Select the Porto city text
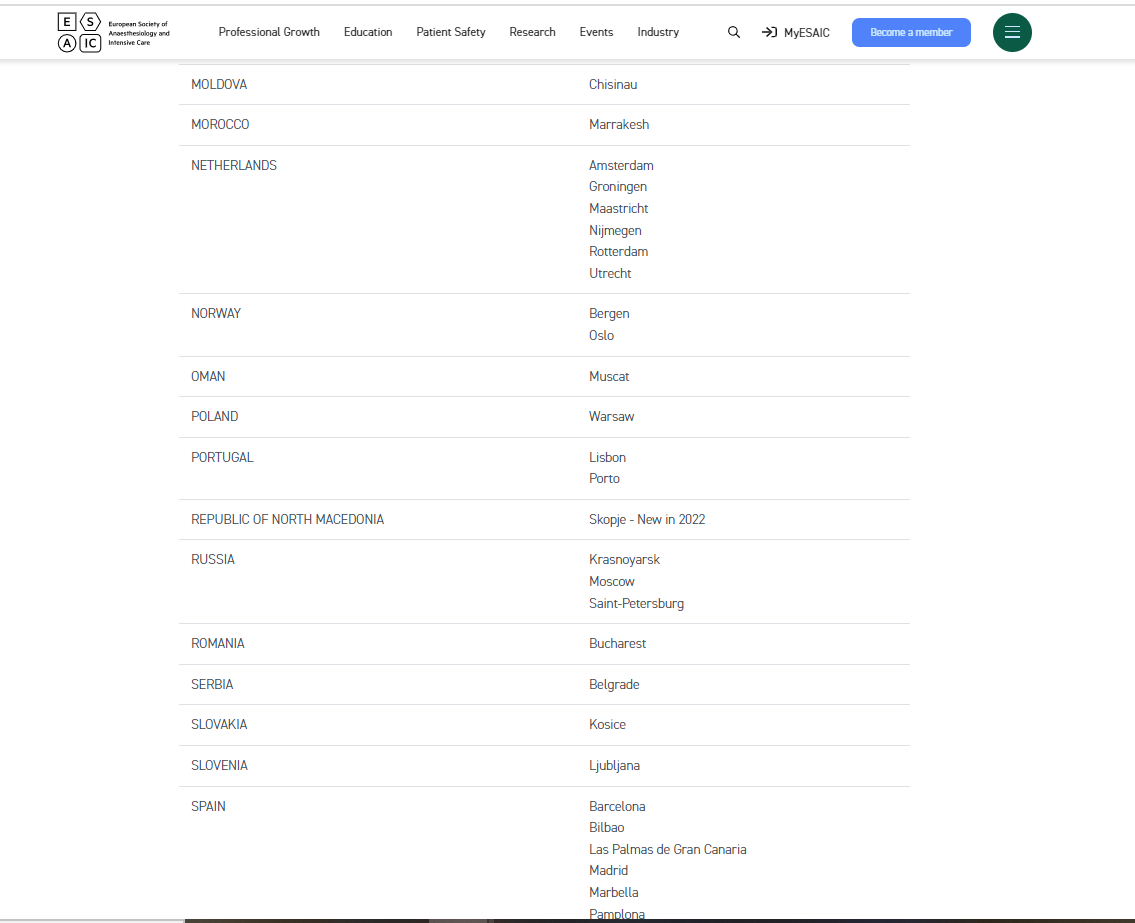This screenshot has width=1135, height=923. [x=604, y=479]
